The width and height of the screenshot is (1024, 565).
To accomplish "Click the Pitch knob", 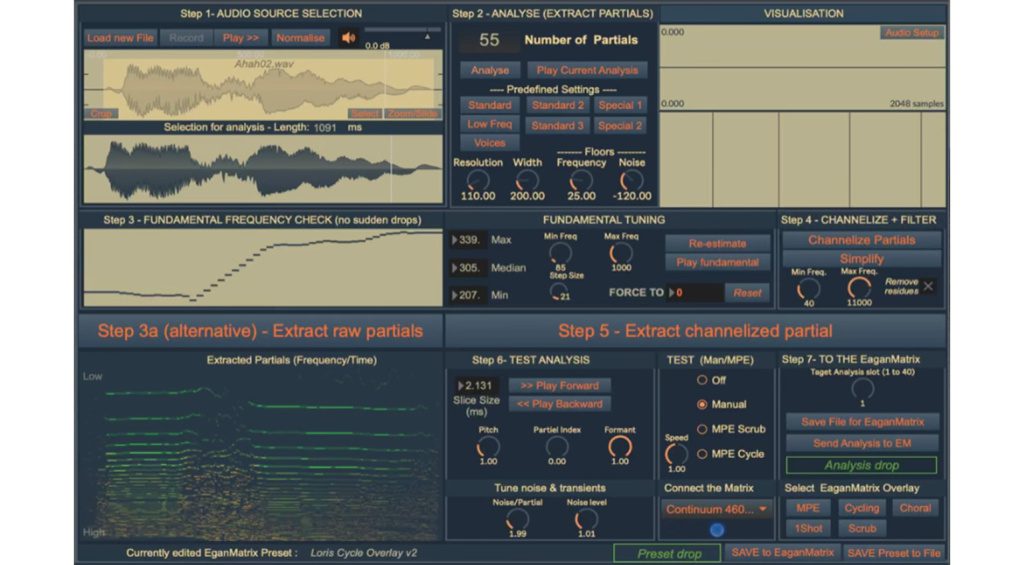I will tap(488, 446).
